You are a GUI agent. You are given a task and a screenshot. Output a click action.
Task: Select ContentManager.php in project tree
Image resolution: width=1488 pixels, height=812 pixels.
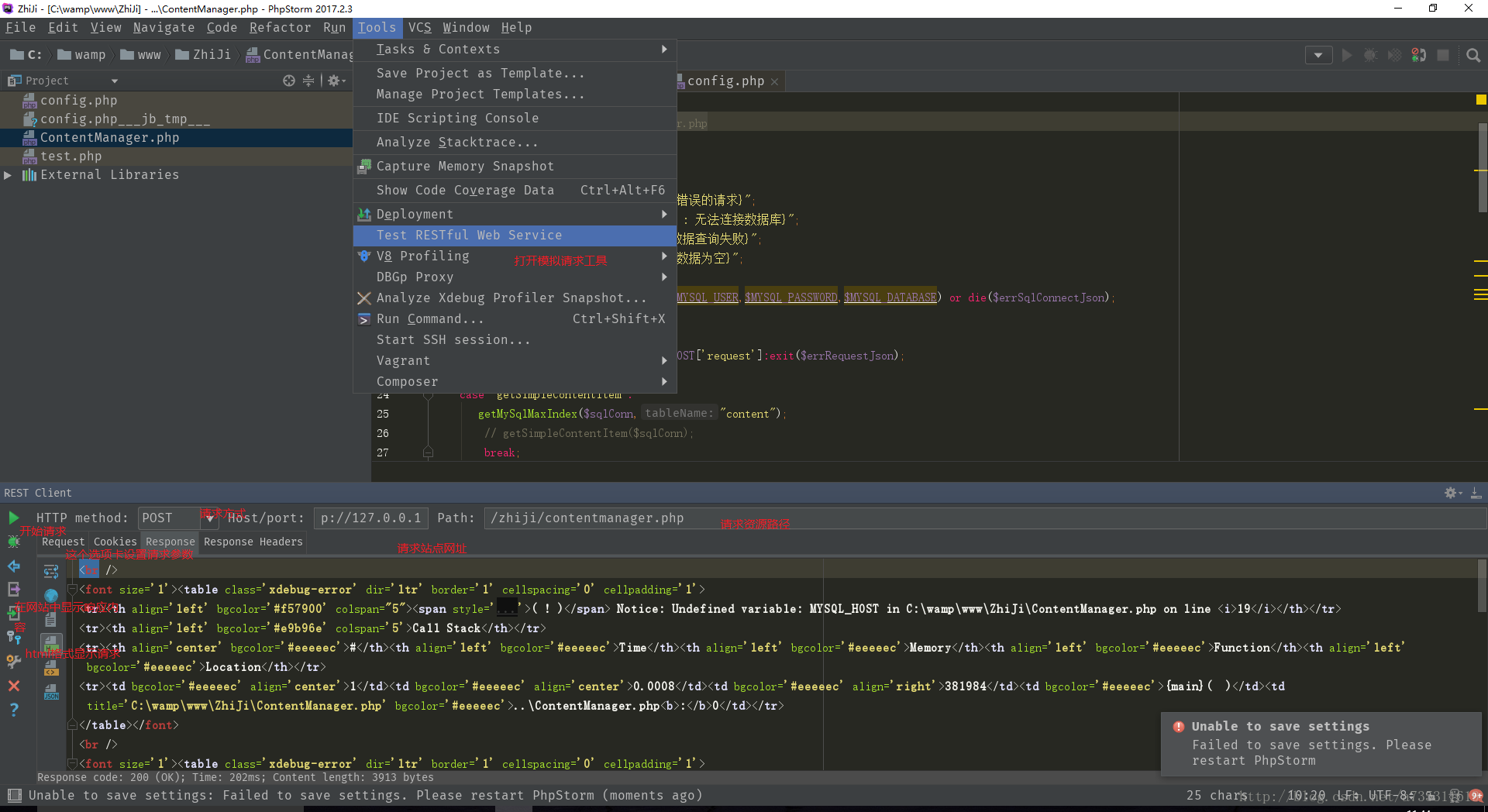177,138
